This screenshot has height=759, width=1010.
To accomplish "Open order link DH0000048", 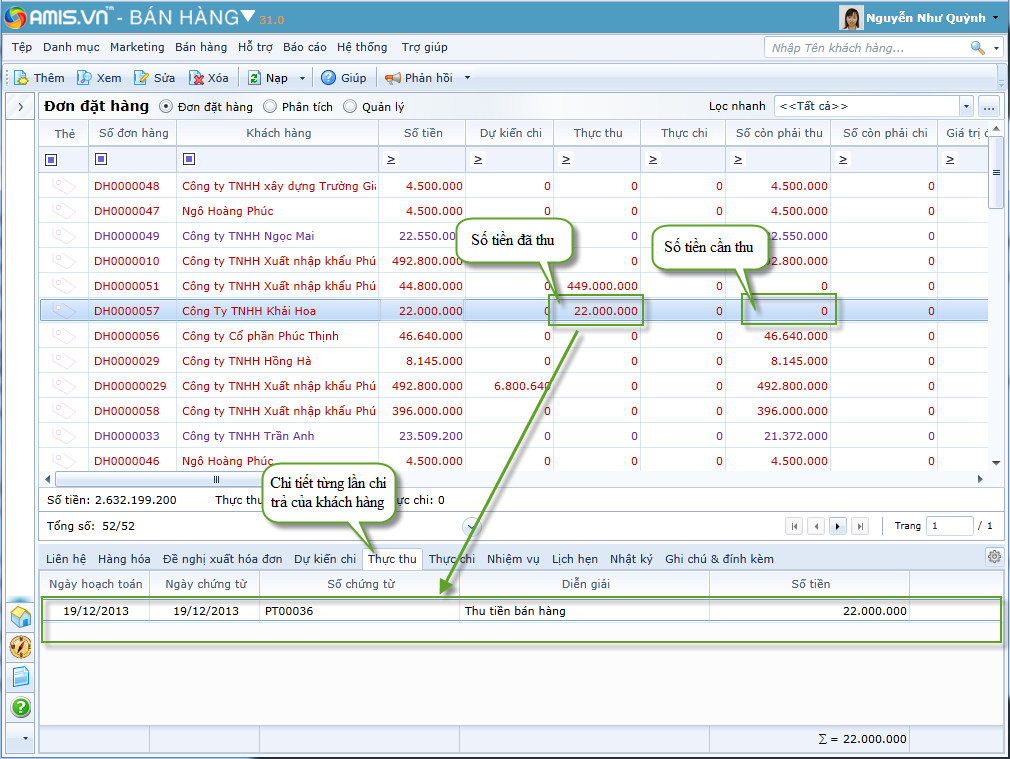I will [126, 186].
